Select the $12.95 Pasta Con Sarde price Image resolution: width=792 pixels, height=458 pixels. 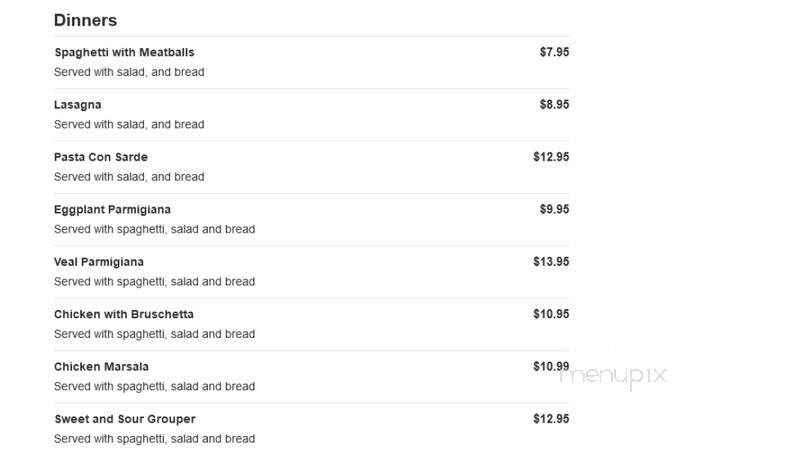[x=551, y=157]
